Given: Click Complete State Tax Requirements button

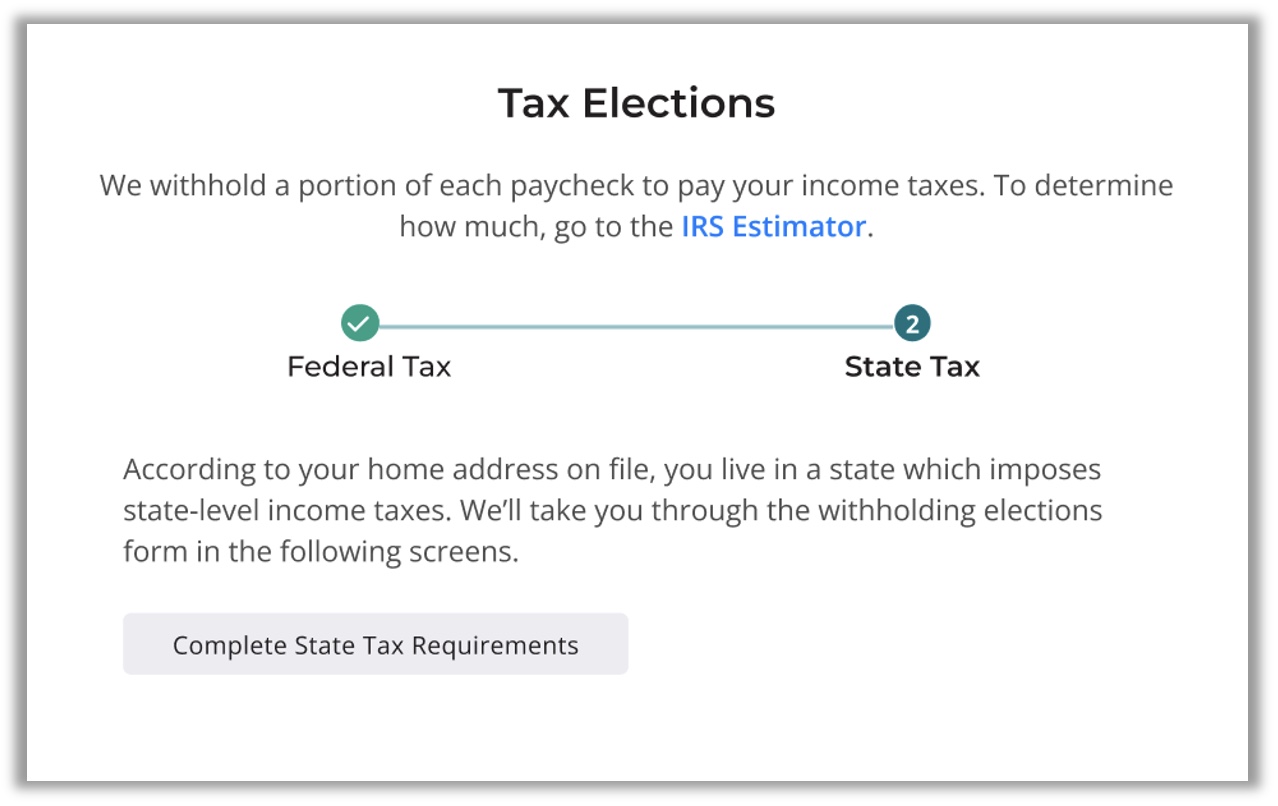Looking at the screenshot, I should click(x=375, y=644).
